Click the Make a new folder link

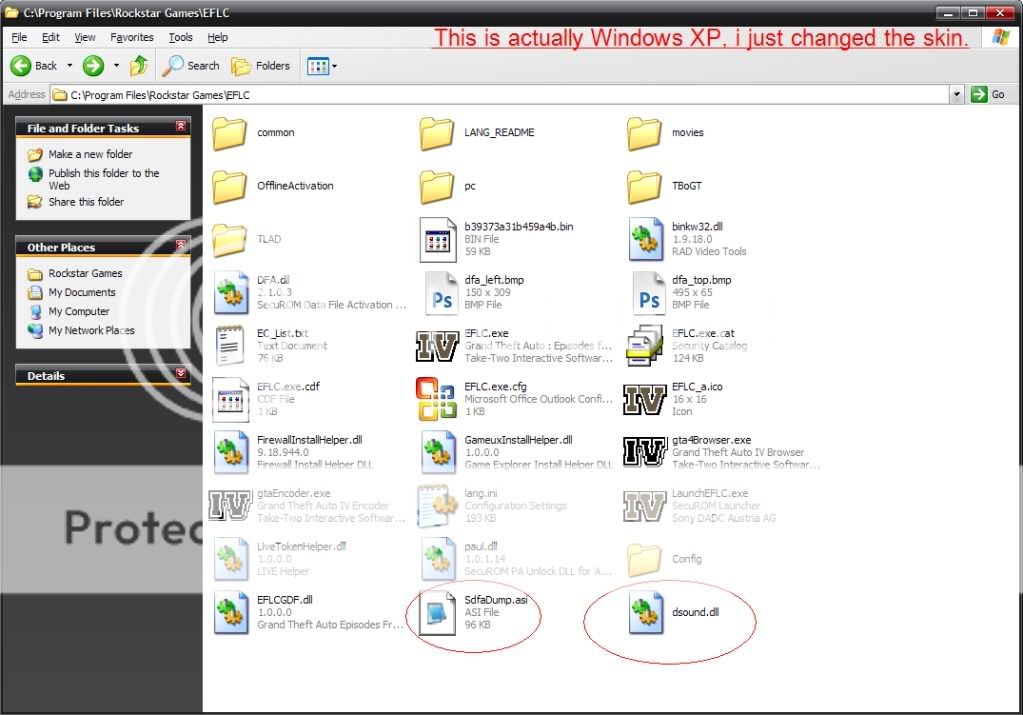90,154
